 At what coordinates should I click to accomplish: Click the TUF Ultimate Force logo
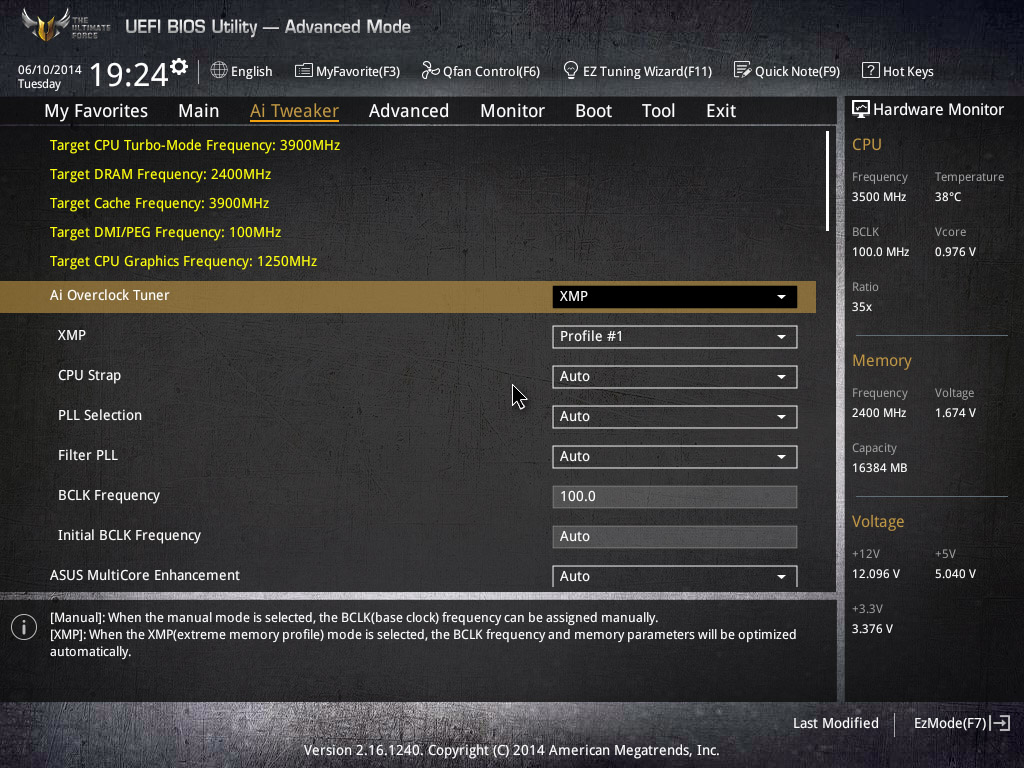65,26
